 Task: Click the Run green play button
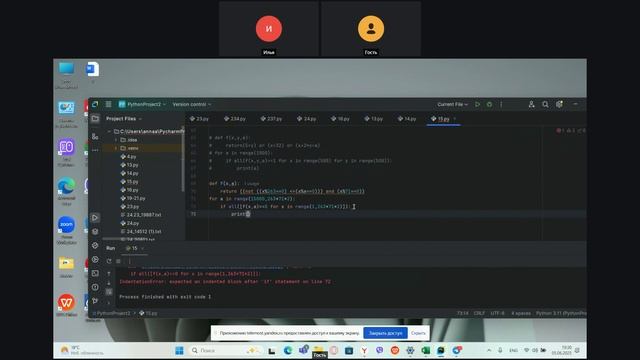click(477, 104)
